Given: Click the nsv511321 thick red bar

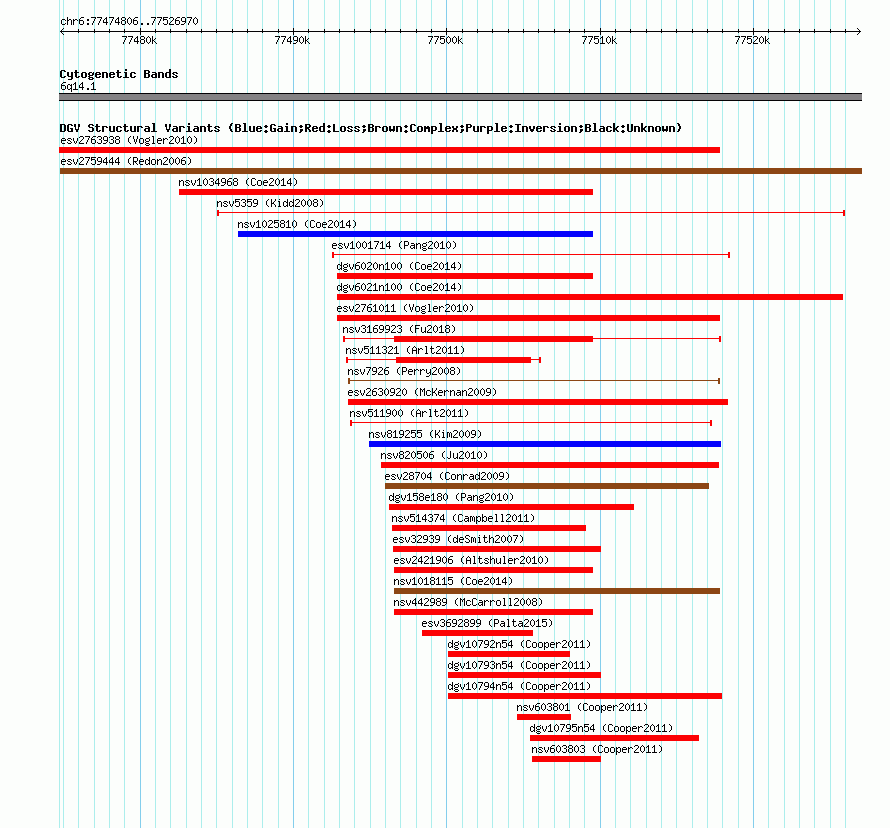Looking at the screenshot, I should click(463, 360).
